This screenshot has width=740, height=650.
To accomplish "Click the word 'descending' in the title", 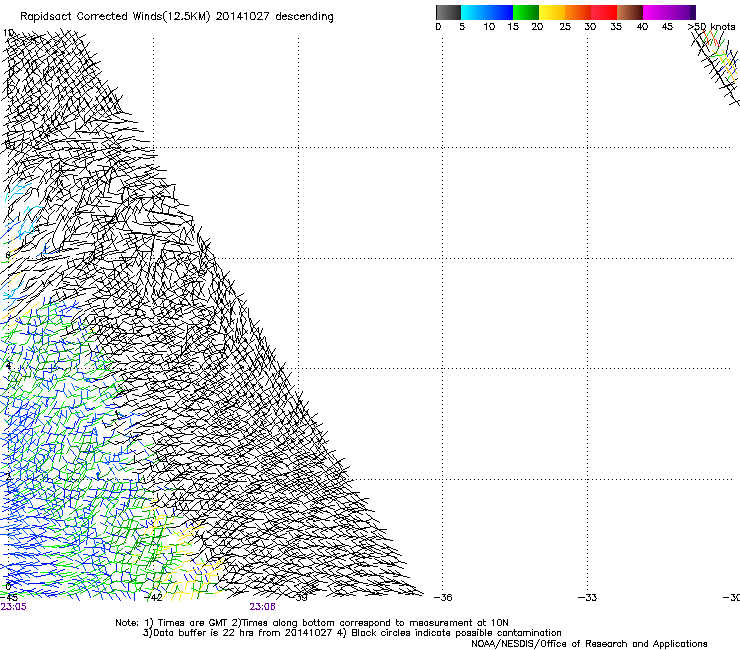I will (x=304, y=17).
